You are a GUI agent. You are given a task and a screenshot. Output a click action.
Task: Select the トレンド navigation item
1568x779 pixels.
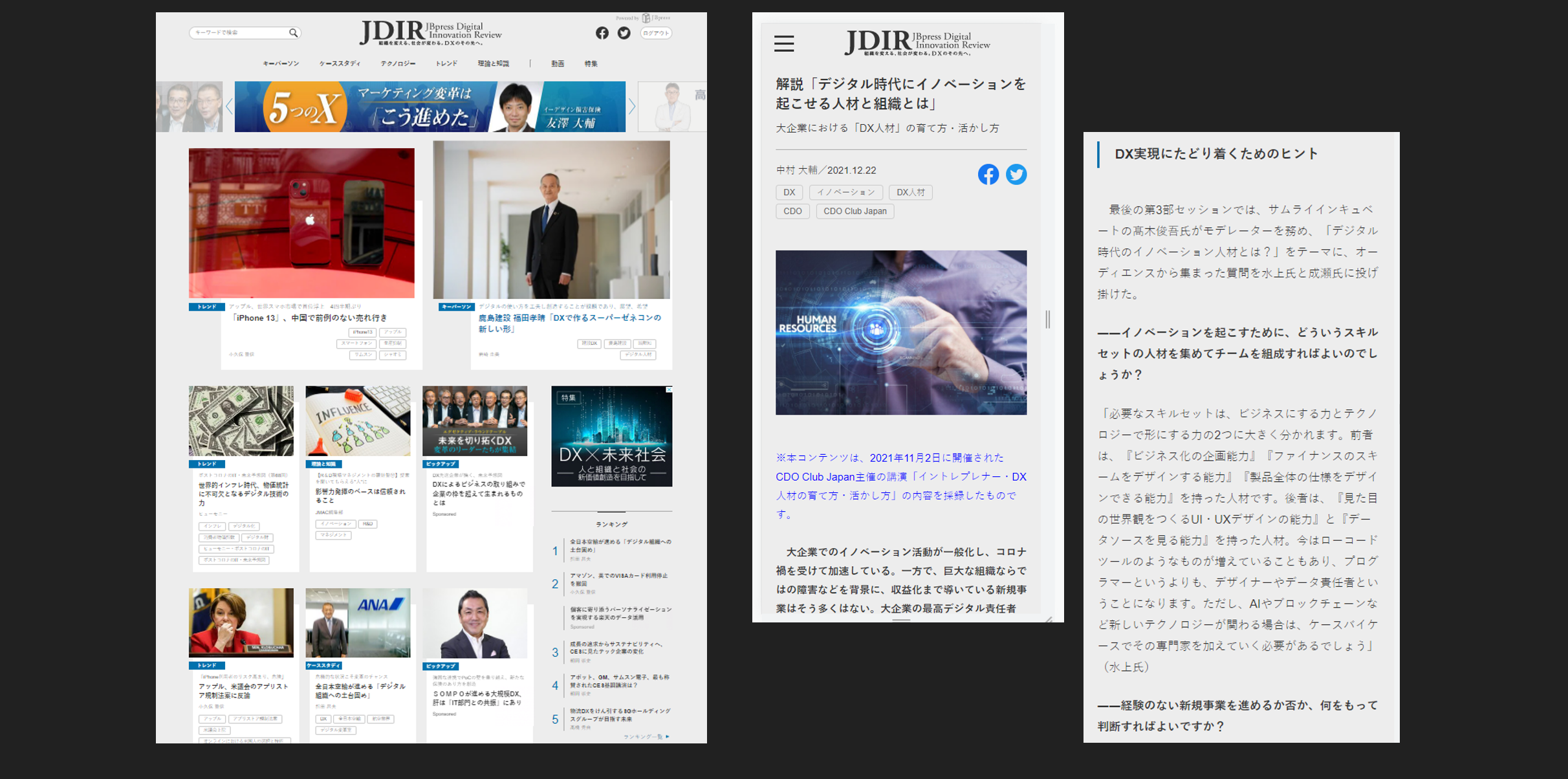click(446, 64)
